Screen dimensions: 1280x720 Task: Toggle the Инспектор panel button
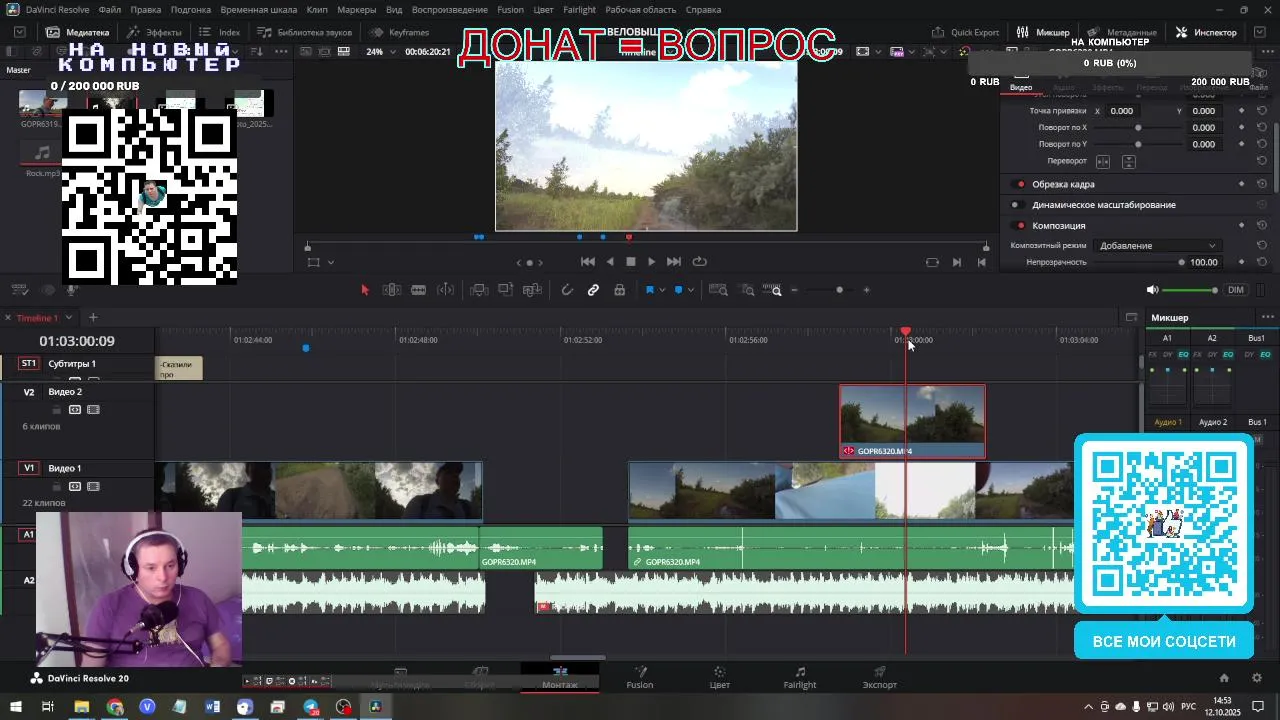pos(1206,32)
